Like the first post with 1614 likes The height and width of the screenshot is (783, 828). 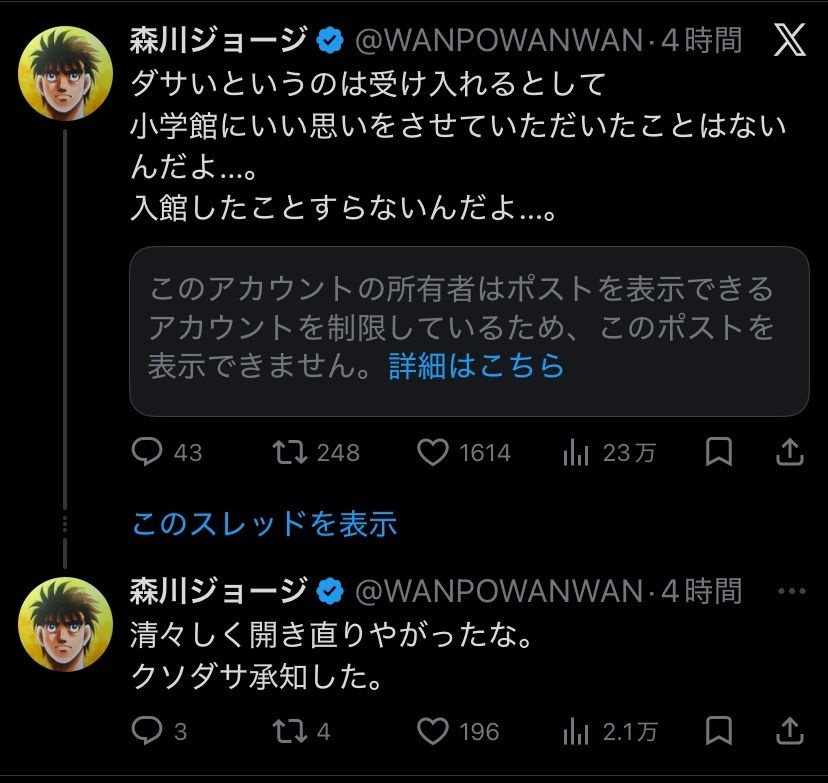pos(432,453)
